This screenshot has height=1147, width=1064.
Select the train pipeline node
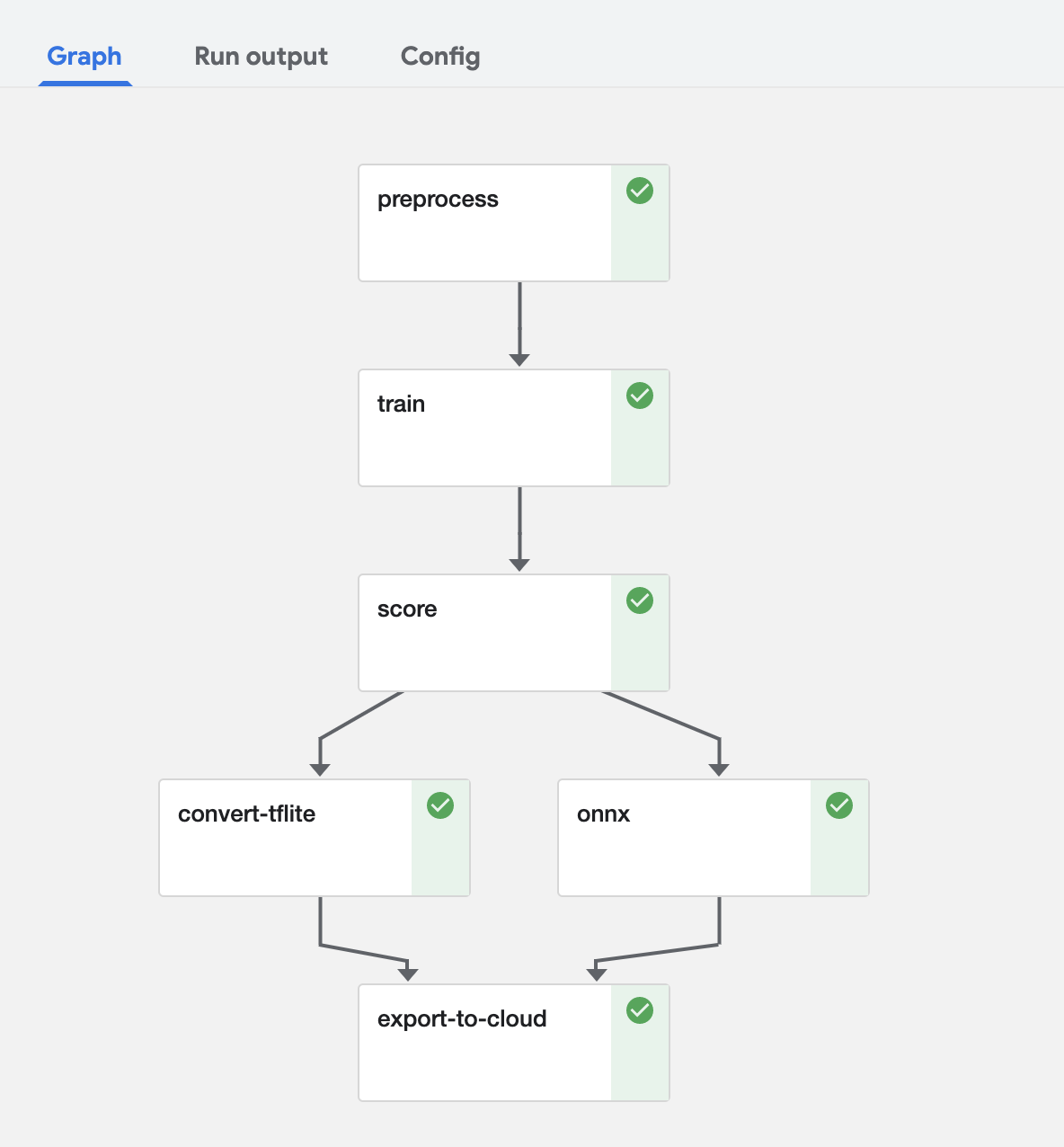(485, 428)
